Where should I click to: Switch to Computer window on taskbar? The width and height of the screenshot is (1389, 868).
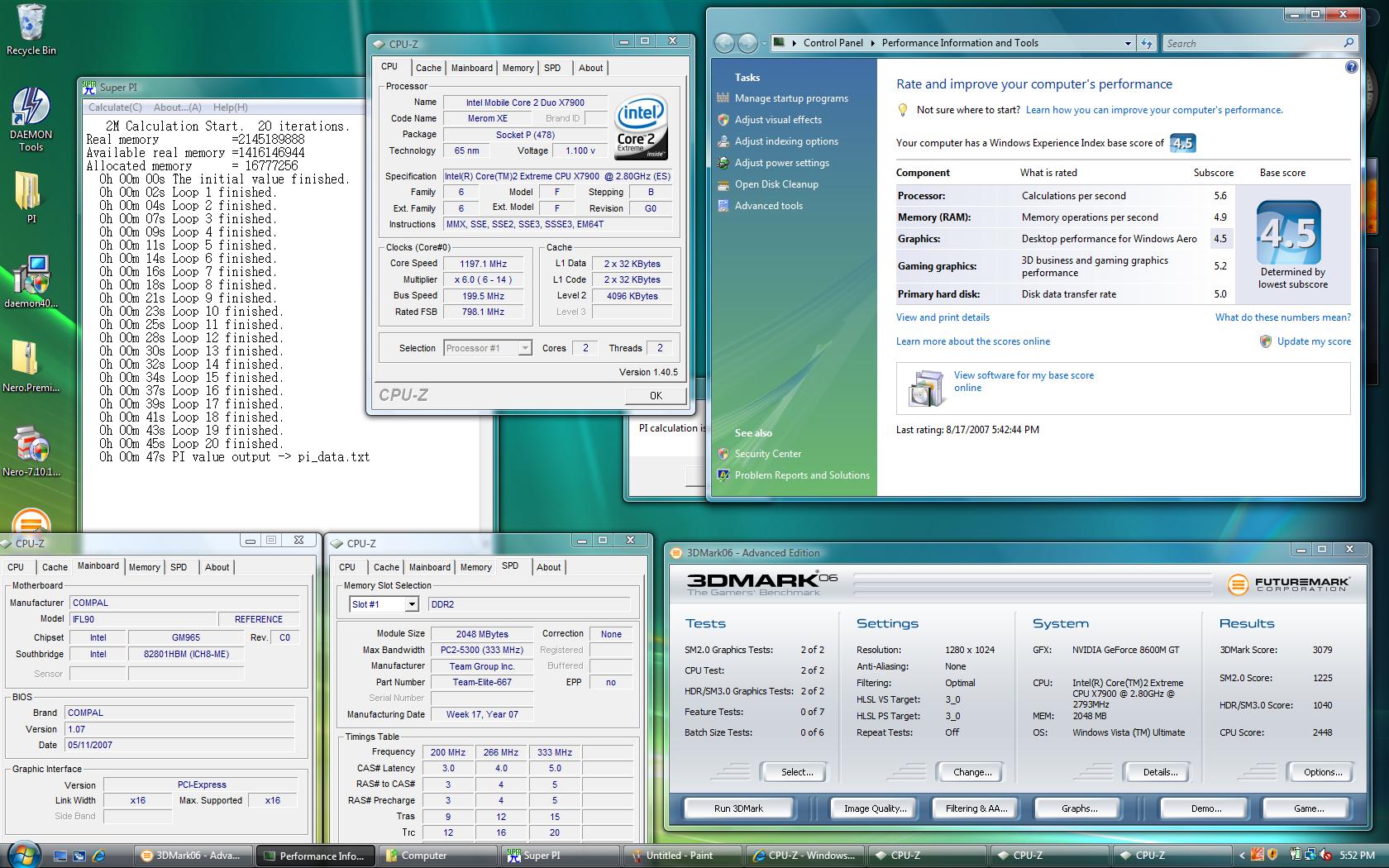438,856
